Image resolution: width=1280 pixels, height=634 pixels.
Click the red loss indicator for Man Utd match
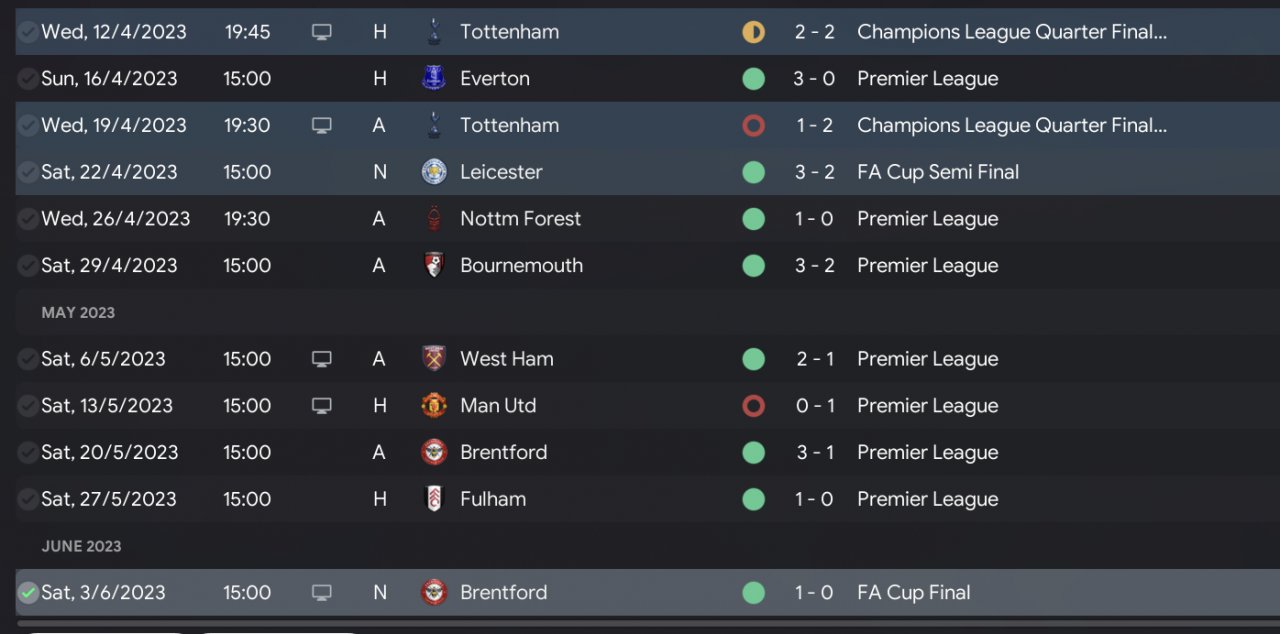tap(754, 405)
